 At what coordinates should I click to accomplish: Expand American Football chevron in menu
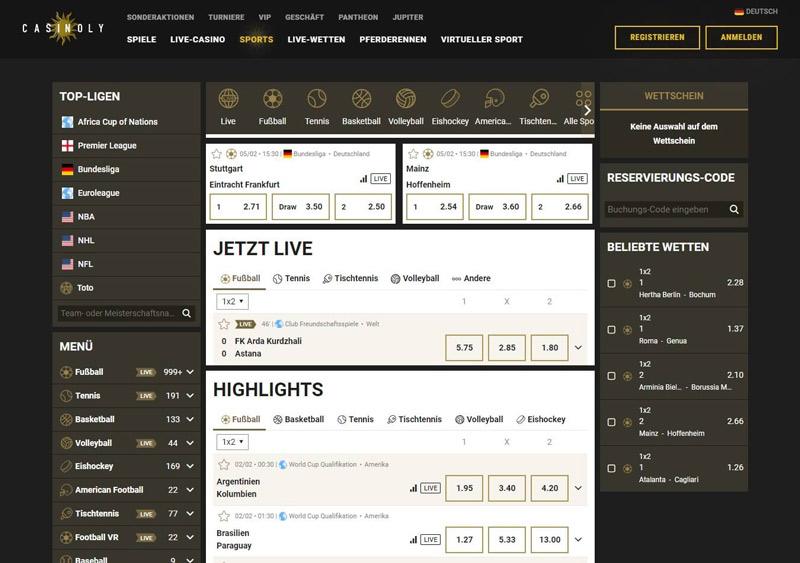190,489
